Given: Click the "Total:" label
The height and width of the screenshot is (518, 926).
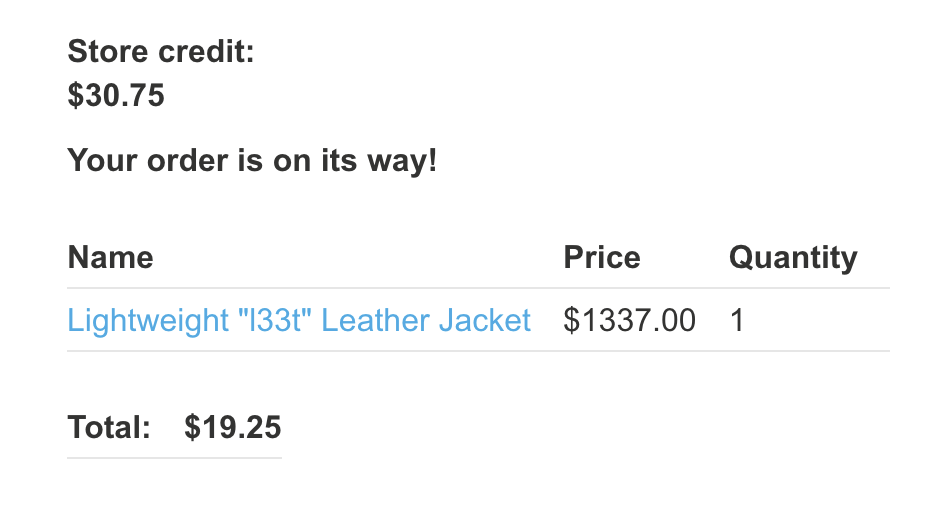Looking at the screenshot, I should pyautogui.click(x=109, y=428).
